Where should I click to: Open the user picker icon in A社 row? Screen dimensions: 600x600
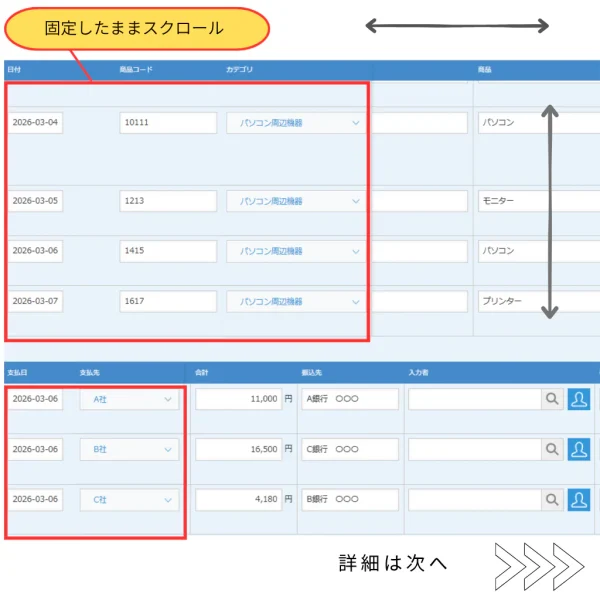(x=579, y=399)
